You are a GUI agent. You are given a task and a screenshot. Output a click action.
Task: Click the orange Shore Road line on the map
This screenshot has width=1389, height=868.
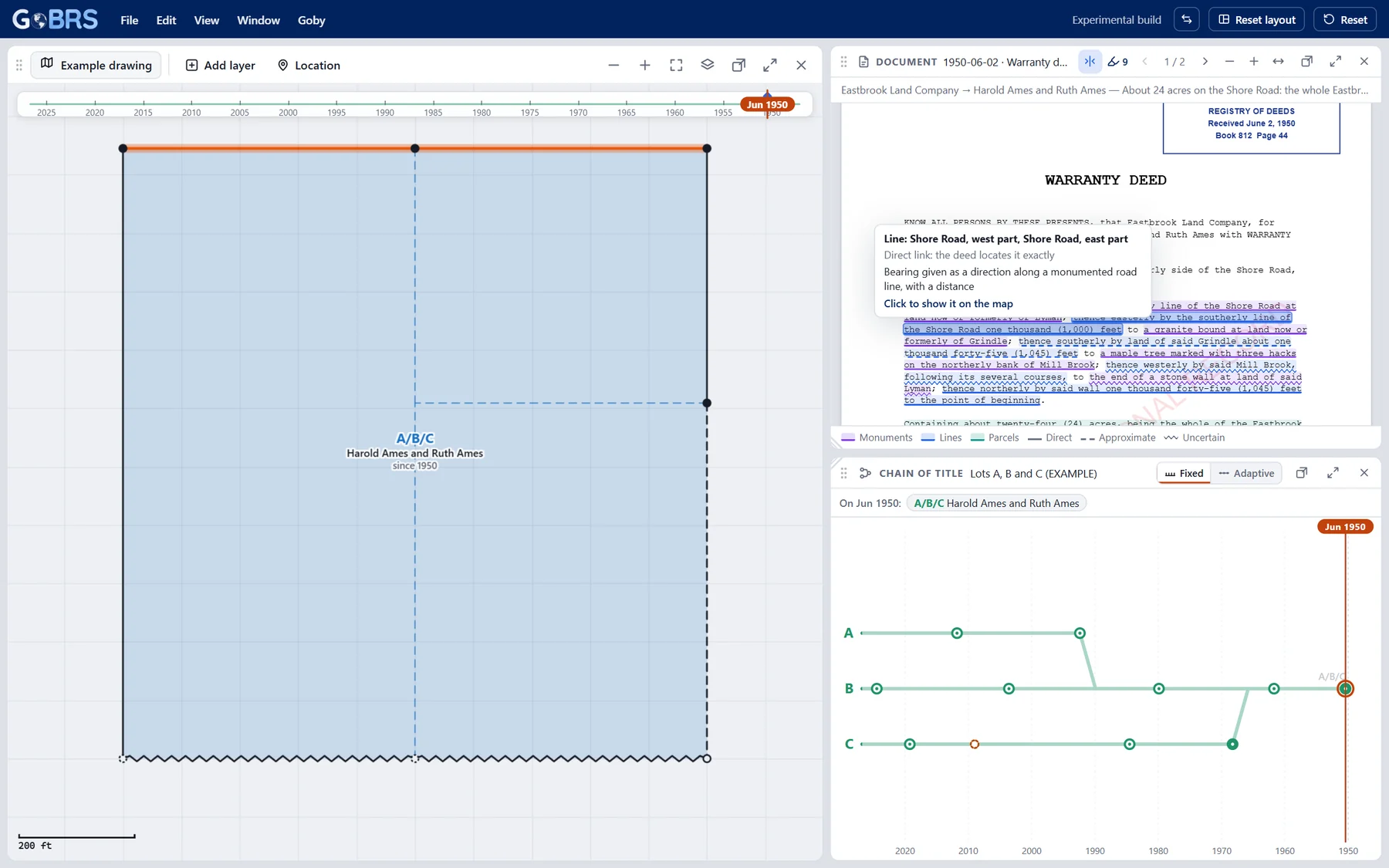coord(414,147)
